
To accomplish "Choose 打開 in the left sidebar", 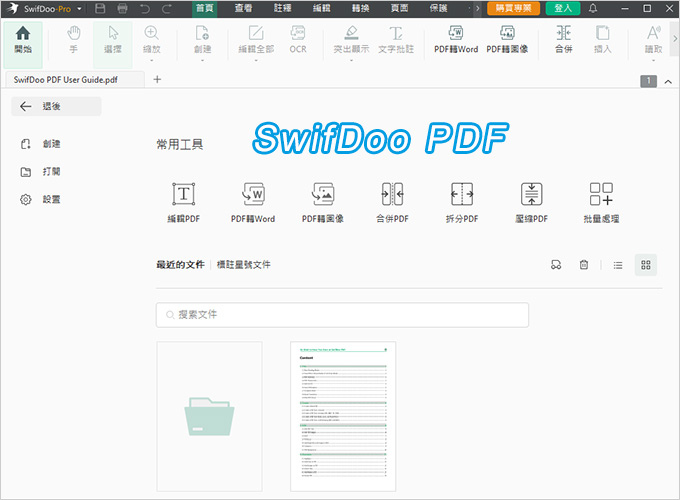I will [x=41, y=172].
